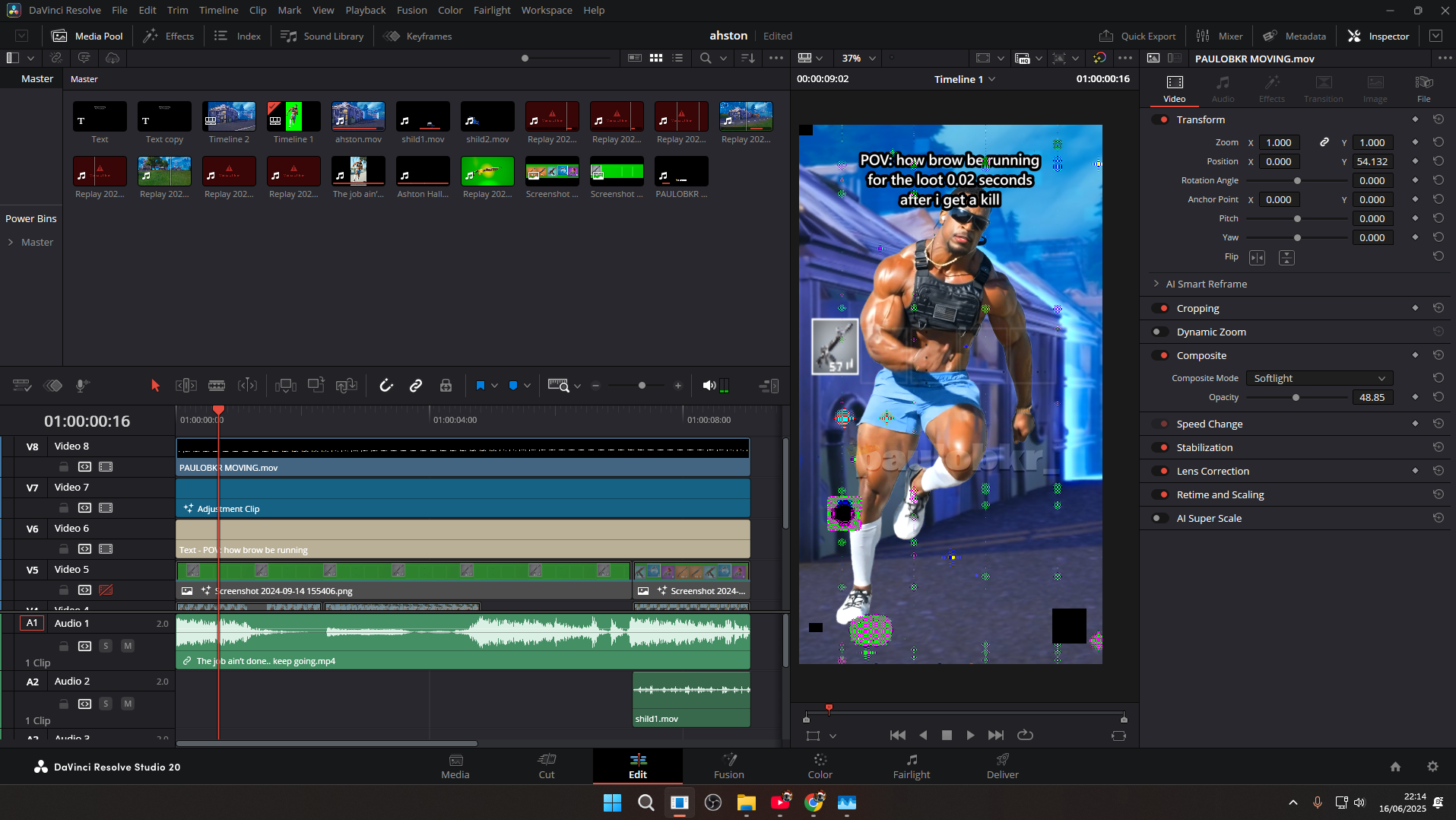Viewport: 1456px width, 820px height.
Task: Add keyframe for Opacity
Action: [1415, 397]
